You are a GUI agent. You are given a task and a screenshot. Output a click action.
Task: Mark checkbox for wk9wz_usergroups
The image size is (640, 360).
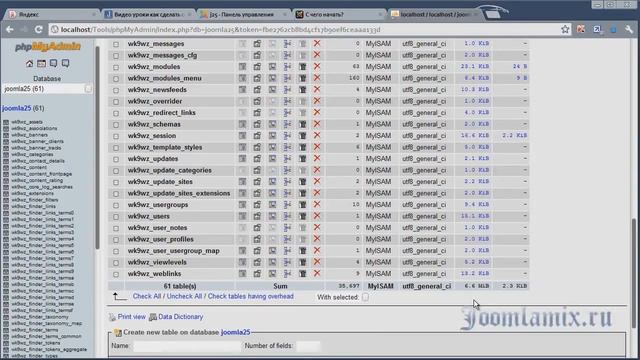tap(116, 205)
